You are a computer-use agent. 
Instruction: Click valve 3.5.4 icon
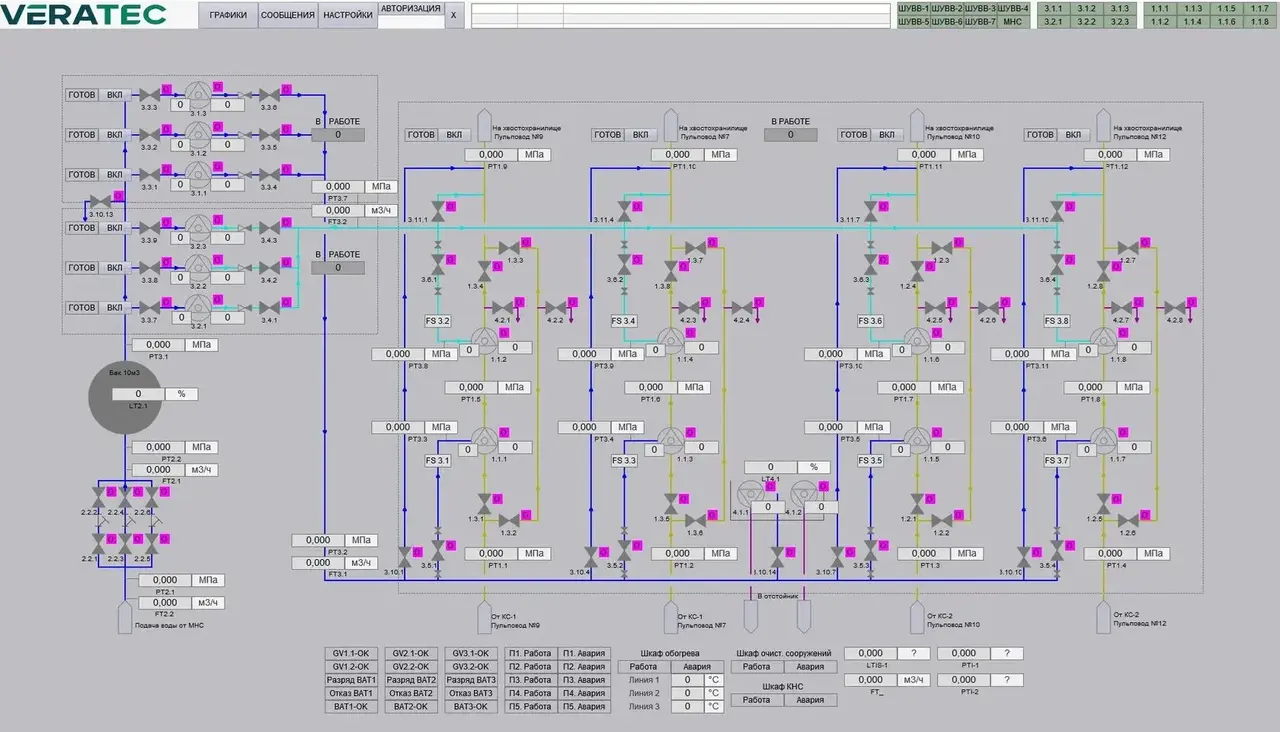[x=1057, y=552]
